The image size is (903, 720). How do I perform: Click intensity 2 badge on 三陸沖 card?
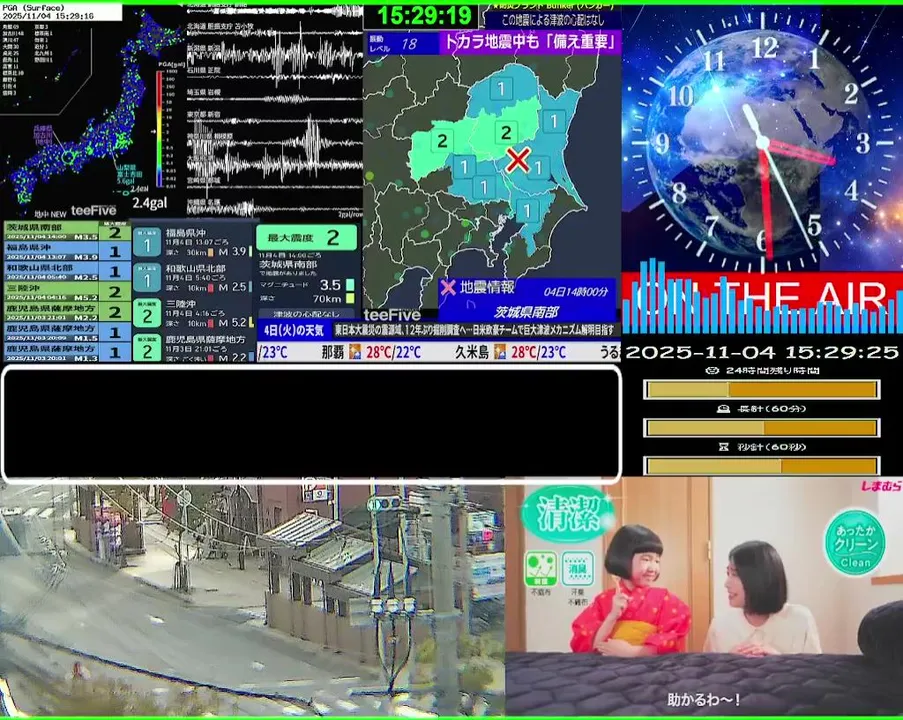tap(147, 313)
